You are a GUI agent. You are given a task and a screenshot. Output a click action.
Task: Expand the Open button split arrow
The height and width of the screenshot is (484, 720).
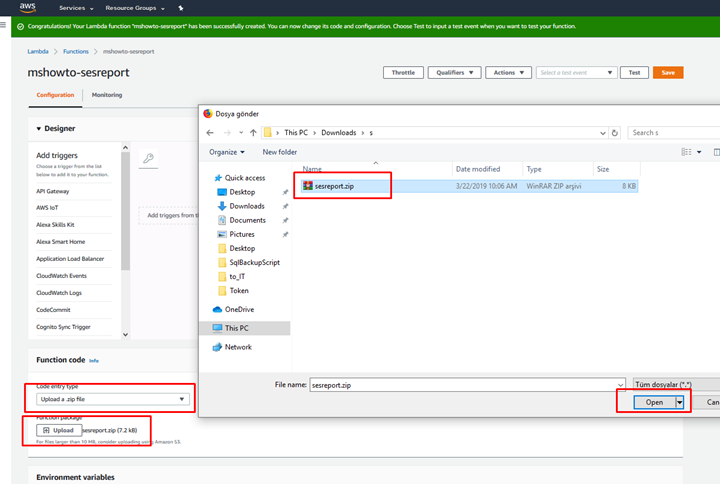click(679, 402)
